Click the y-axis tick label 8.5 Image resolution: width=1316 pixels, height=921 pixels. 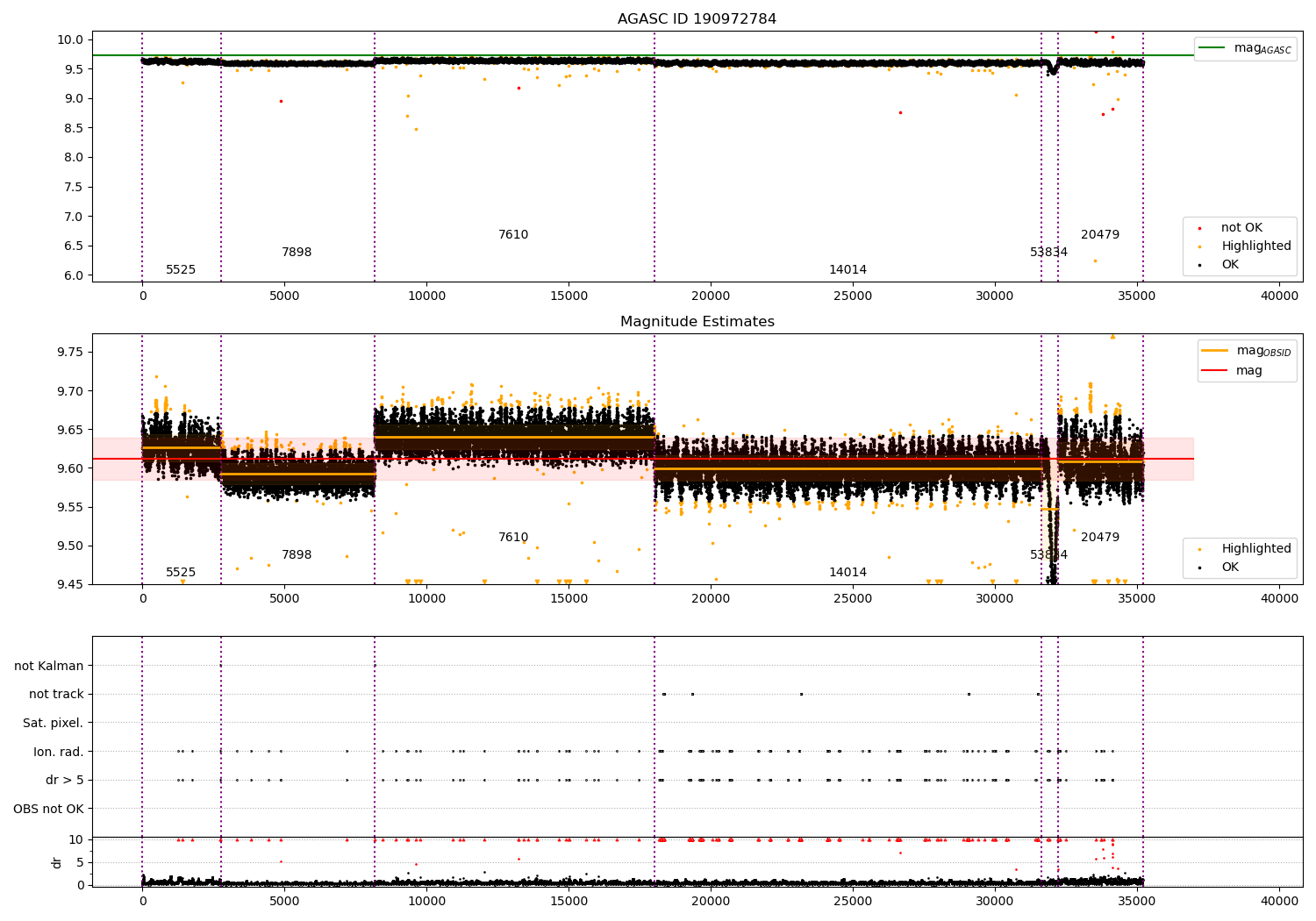point(74,128)
